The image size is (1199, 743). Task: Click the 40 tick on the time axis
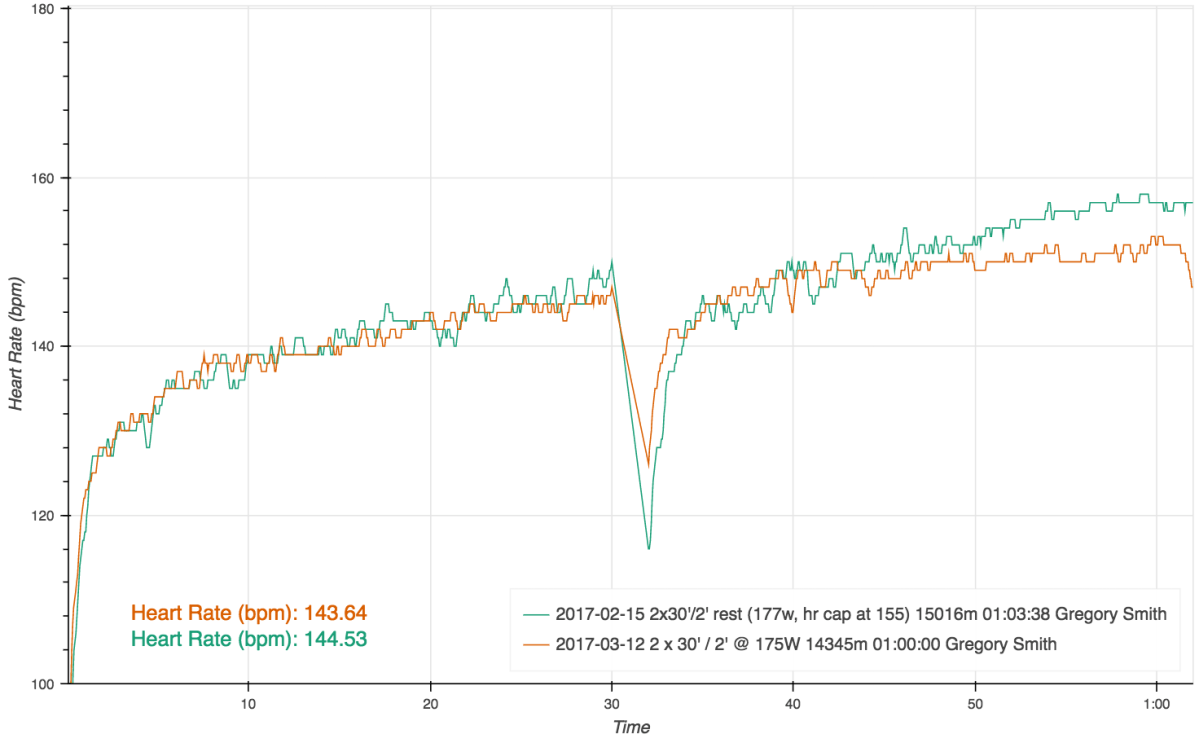[x=793, y=703]
